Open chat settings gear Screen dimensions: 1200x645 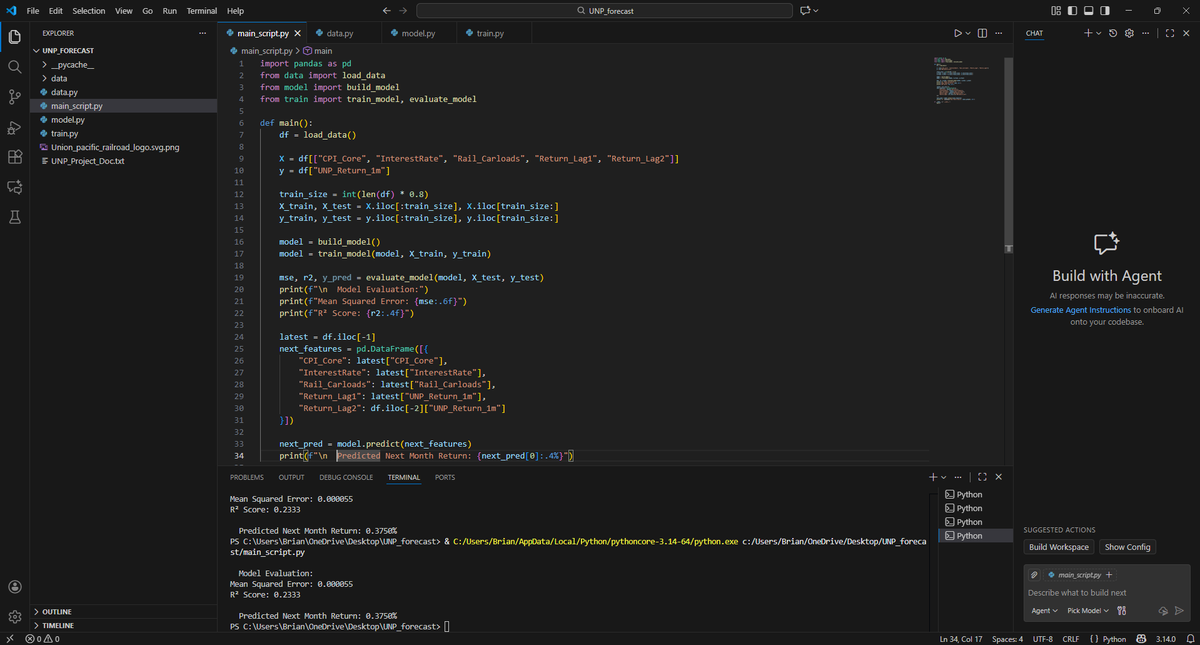click(1129, 33)
